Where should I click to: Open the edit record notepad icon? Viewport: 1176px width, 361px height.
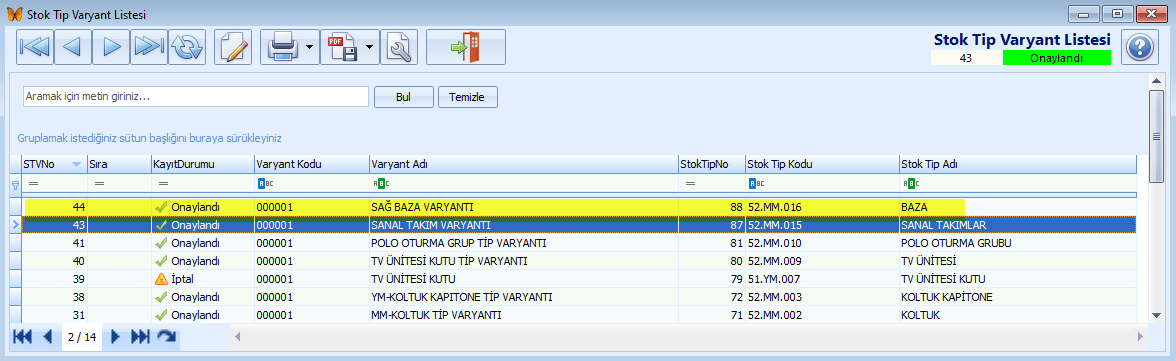pos(233,47)
